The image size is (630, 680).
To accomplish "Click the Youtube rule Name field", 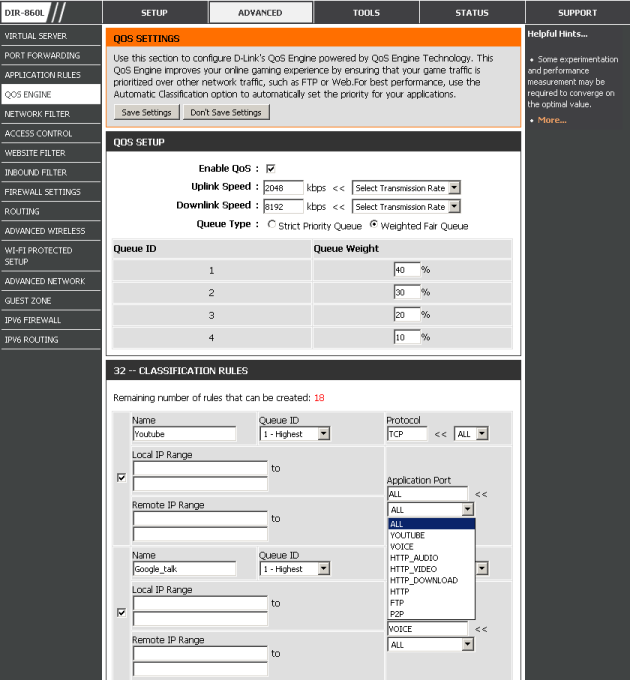I will pyautogui.click(x=184, y=434).
